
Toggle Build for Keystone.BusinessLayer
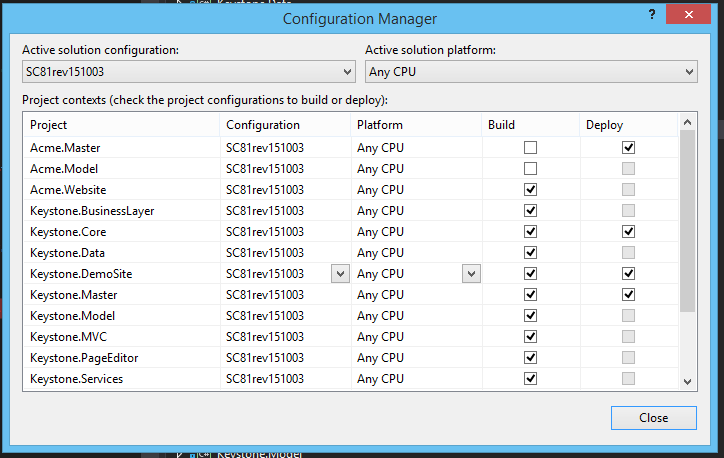531,211
